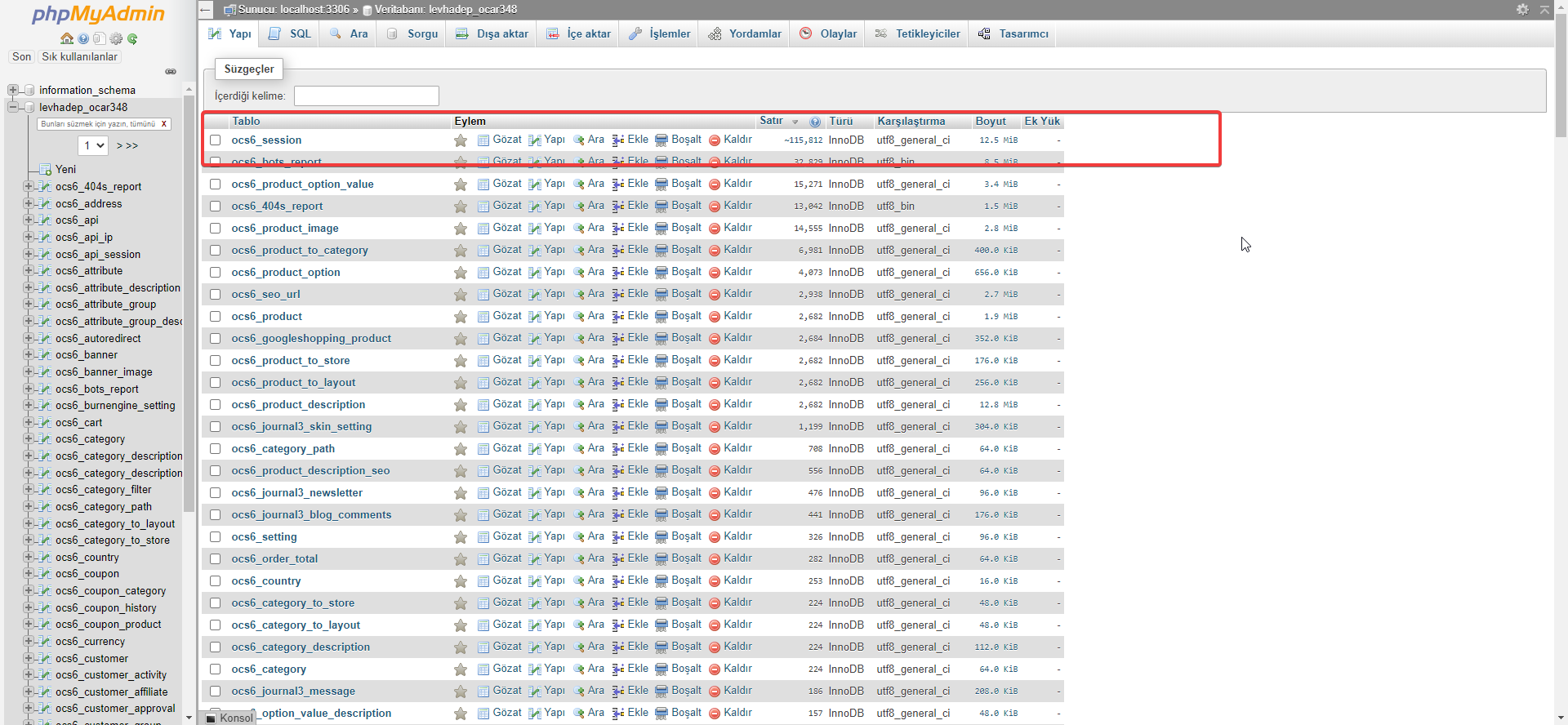Check the ocs6_product_description row checkbox

[216, 405]
